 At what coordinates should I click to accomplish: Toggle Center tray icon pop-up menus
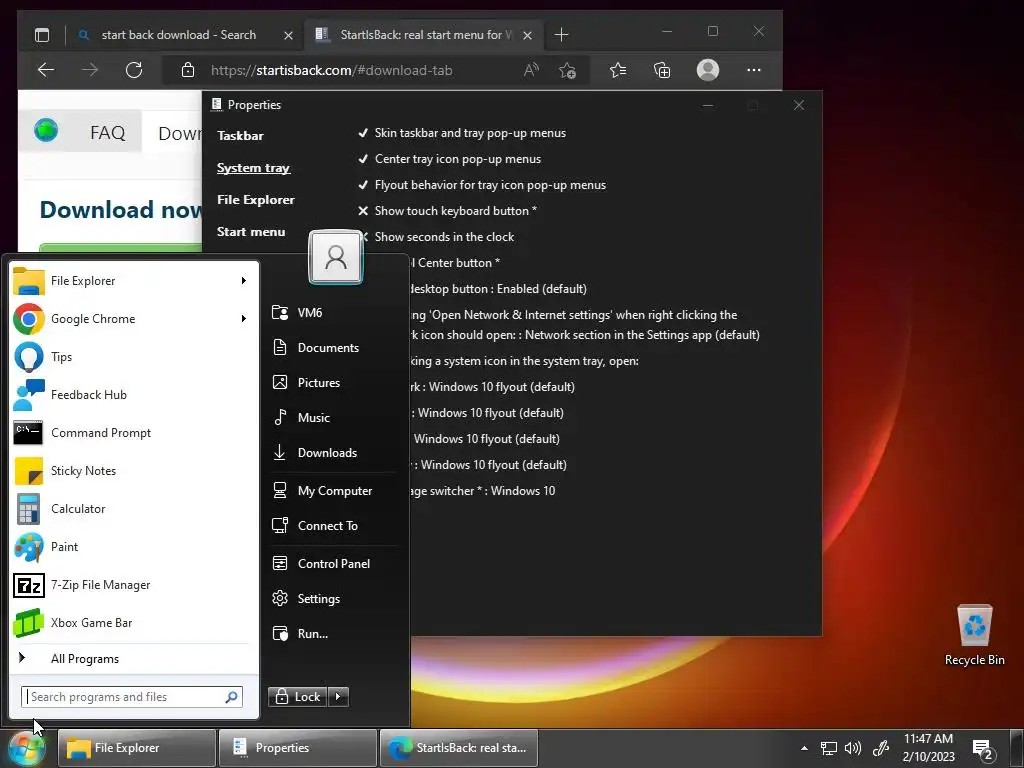450,159
